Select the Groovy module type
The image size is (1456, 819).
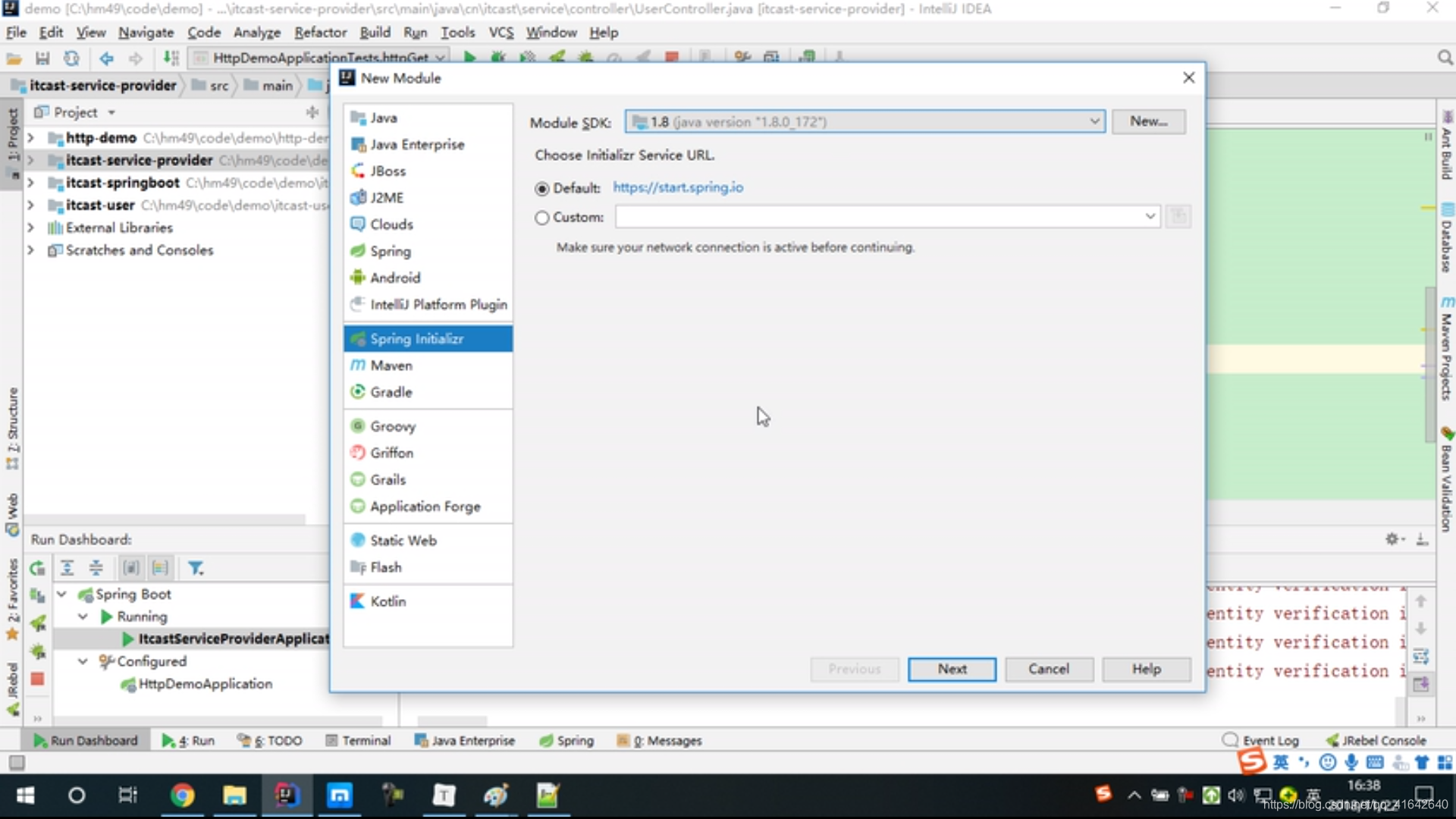(393, 426)
